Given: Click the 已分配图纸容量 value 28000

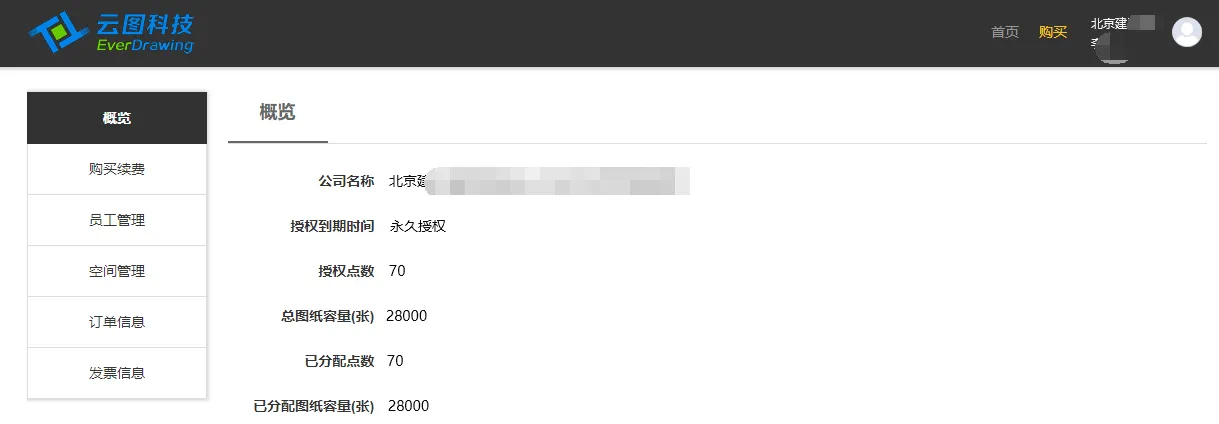Looking at the screenshot, I should pyautogui.click(x=408, y=406).
